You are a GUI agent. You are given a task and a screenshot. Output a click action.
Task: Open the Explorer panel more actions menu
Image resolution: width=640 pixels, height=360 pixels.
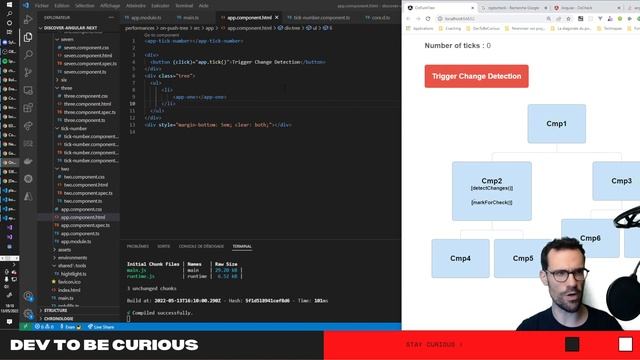point(111,18)
